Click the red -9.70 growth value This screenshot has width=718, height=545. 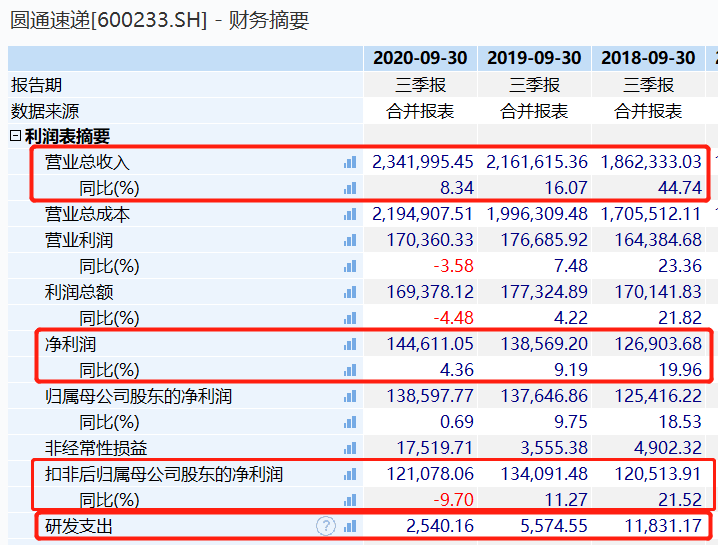[x=451, y=500]
